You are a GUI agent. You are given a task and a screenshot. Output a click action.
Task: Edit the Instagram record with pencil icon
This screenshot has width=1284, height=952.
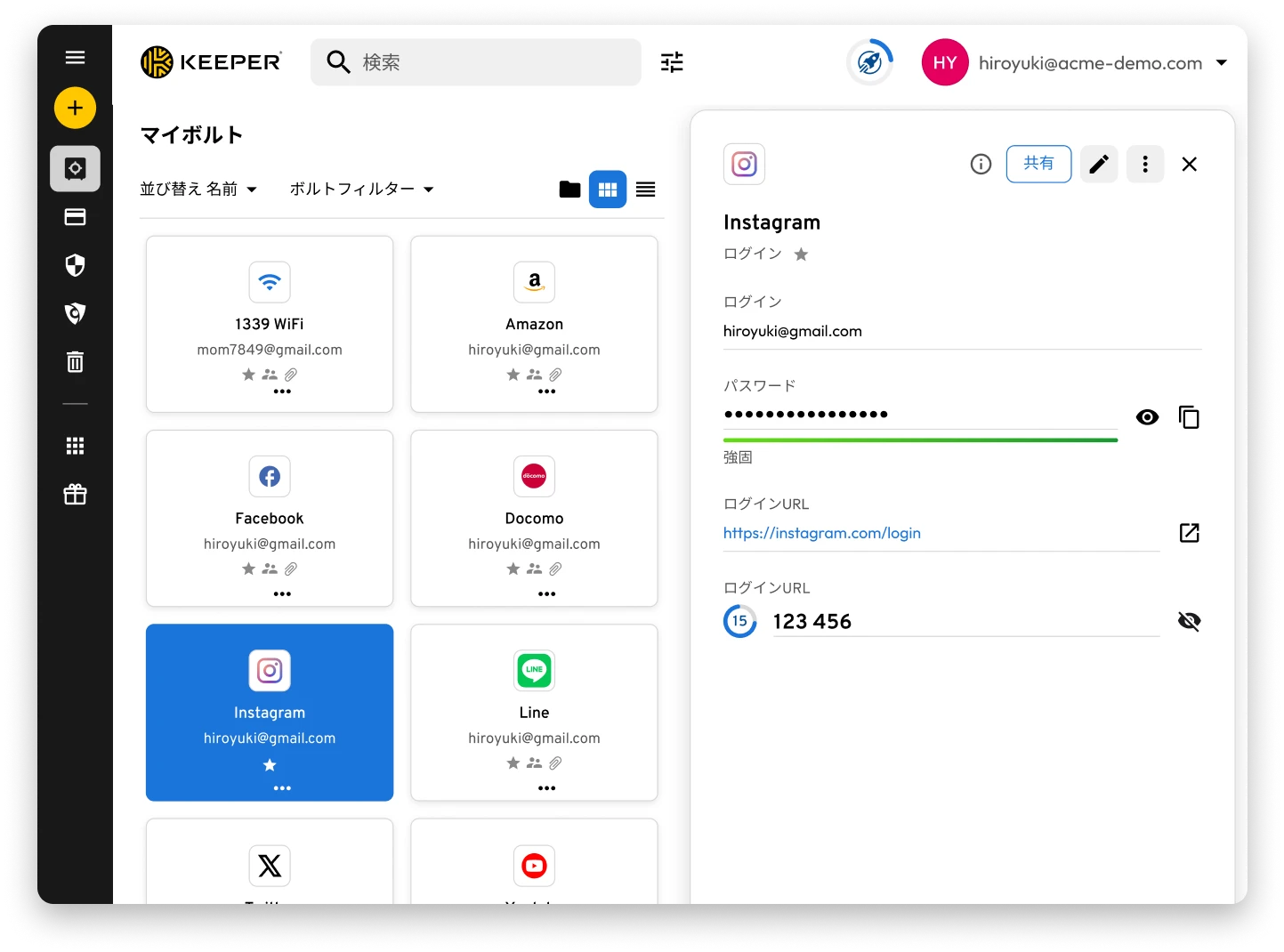1099,164
